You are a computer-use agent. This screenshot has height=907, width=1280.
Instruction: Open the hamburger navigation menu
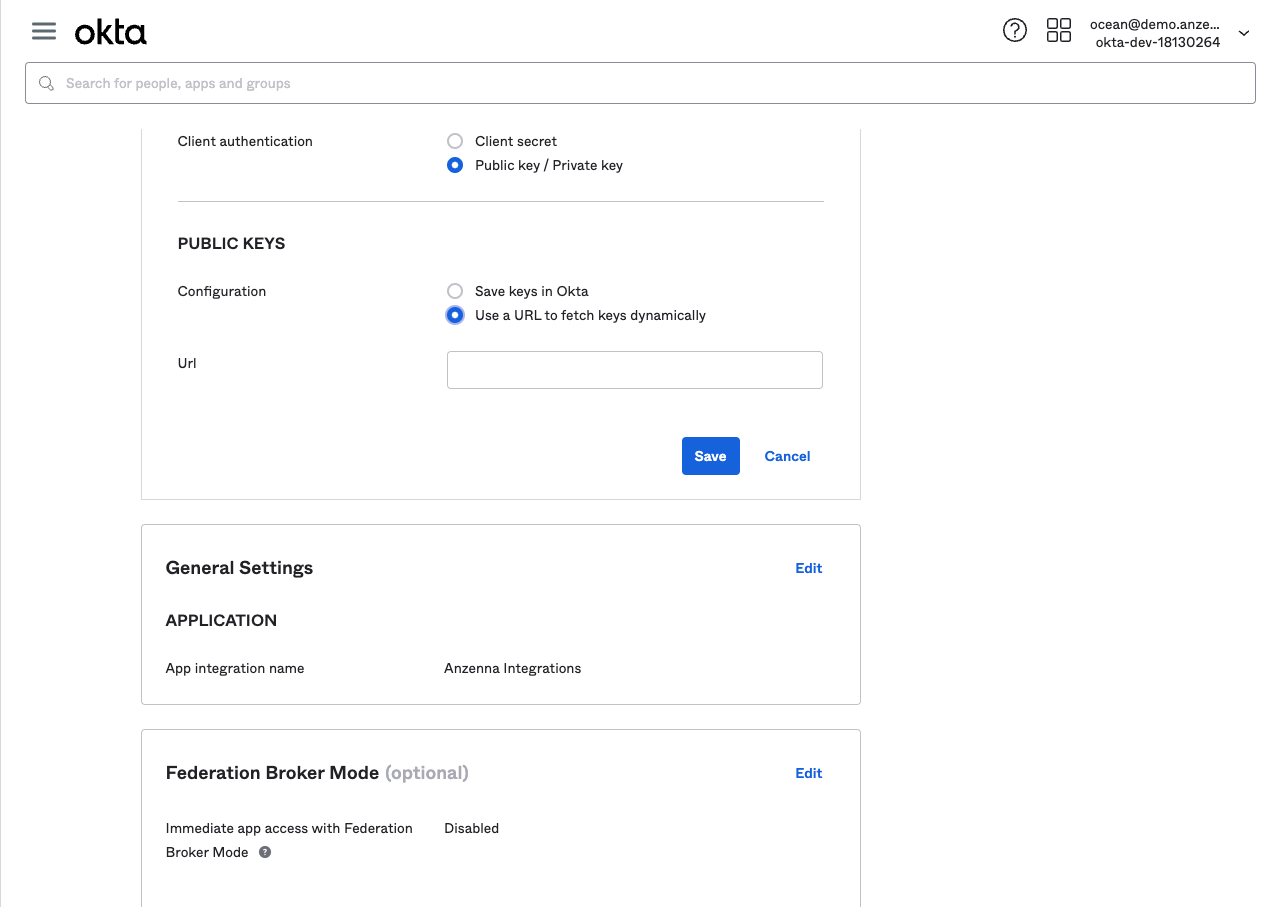44,31
